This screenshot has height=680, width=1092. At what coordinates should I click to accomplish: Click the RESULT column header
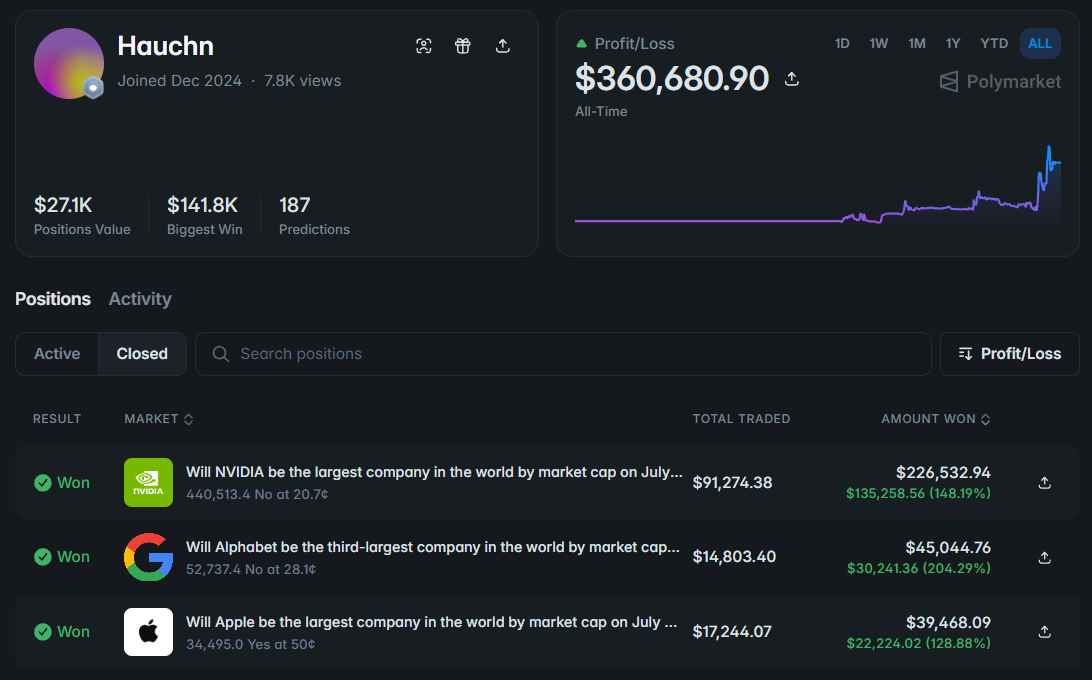pos(57,419)
